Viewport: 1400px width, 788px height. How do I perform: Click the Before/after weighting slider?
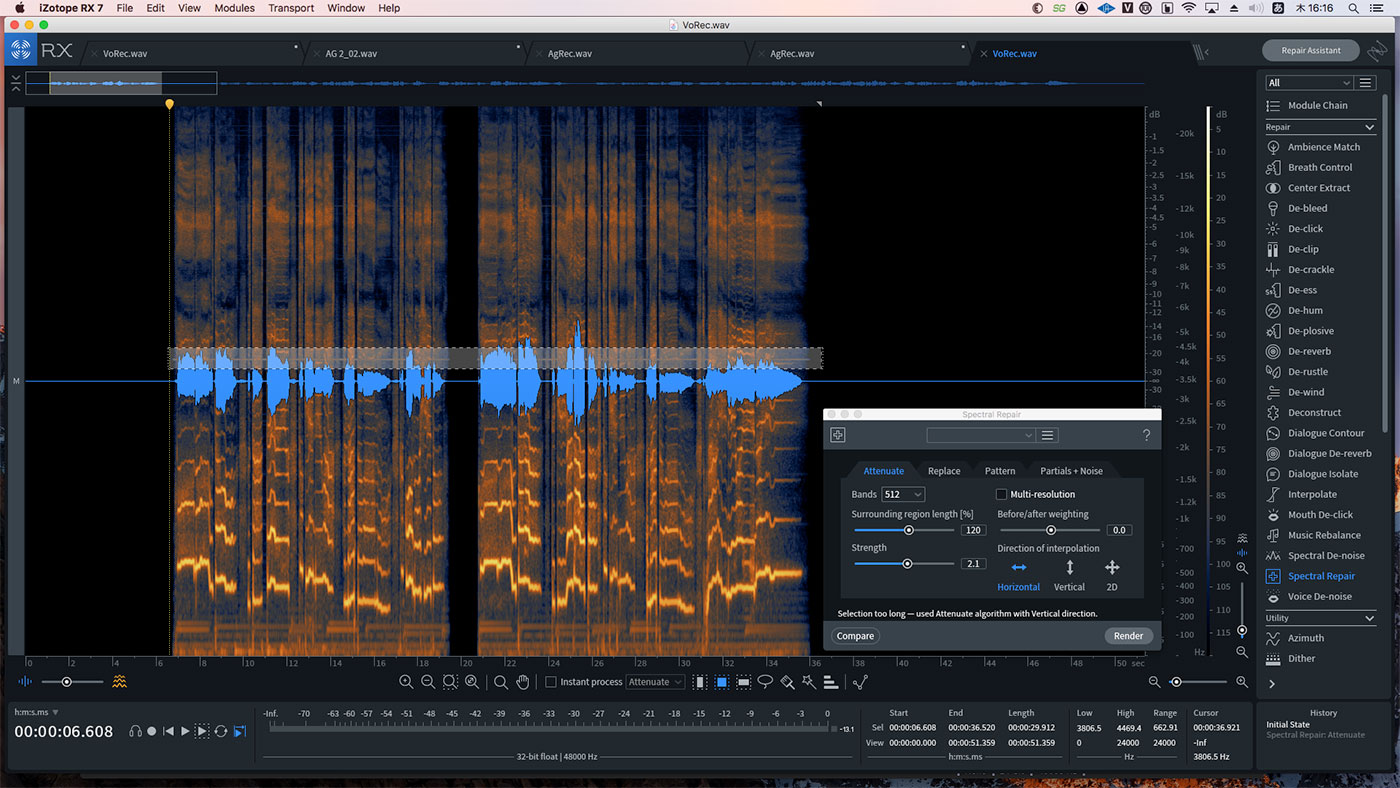pyautogui.click(x=1050, y=530)
